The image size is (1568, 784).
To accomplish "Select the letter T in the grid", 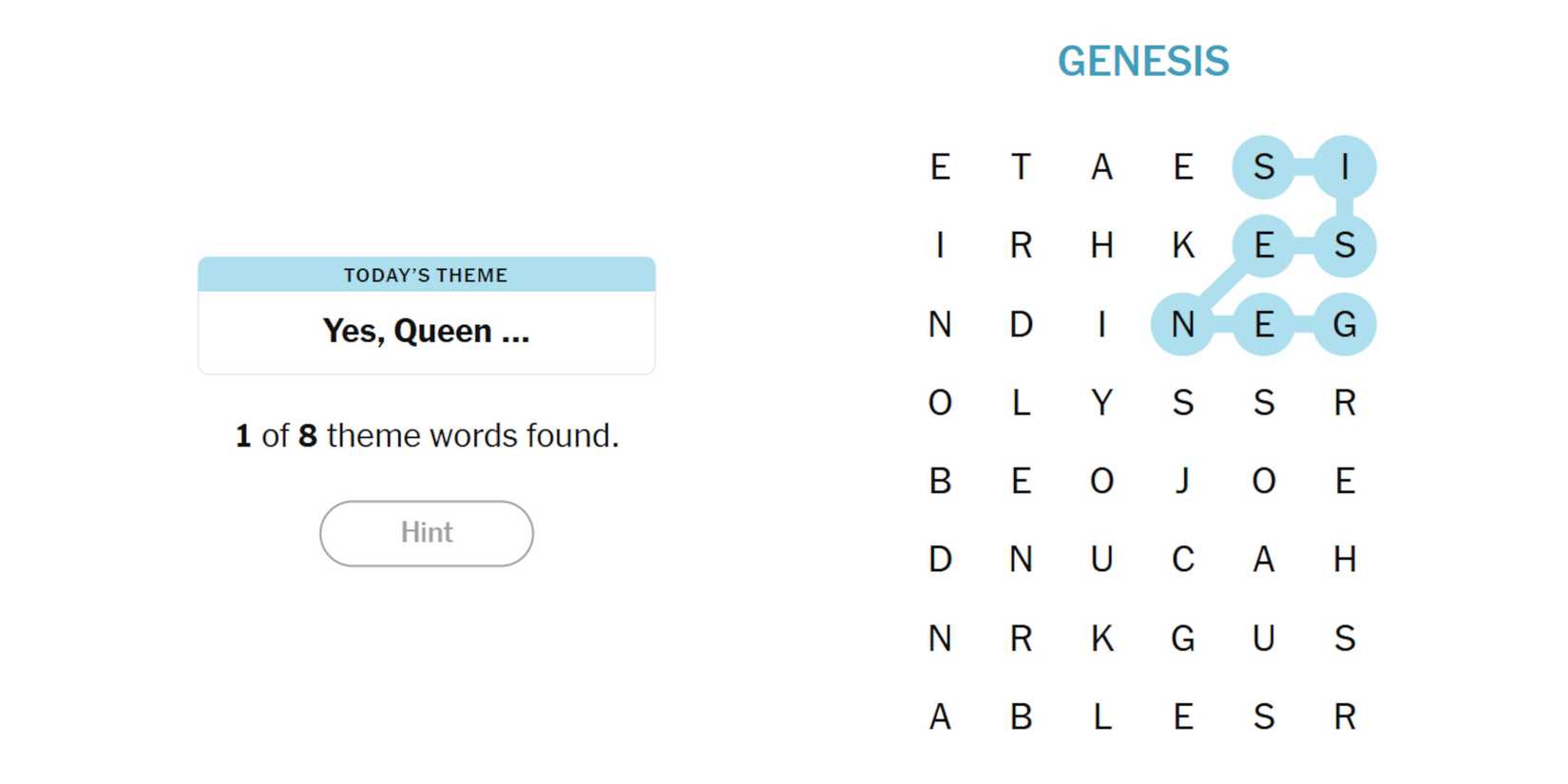I will click(x=1021, y=167).
